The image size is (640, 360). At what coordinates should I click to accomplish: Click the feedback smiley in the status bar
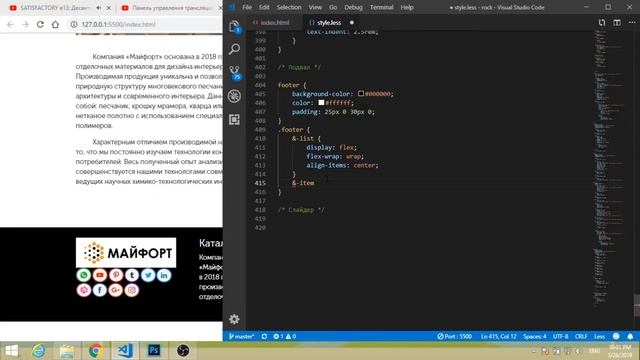coord(616,336)
